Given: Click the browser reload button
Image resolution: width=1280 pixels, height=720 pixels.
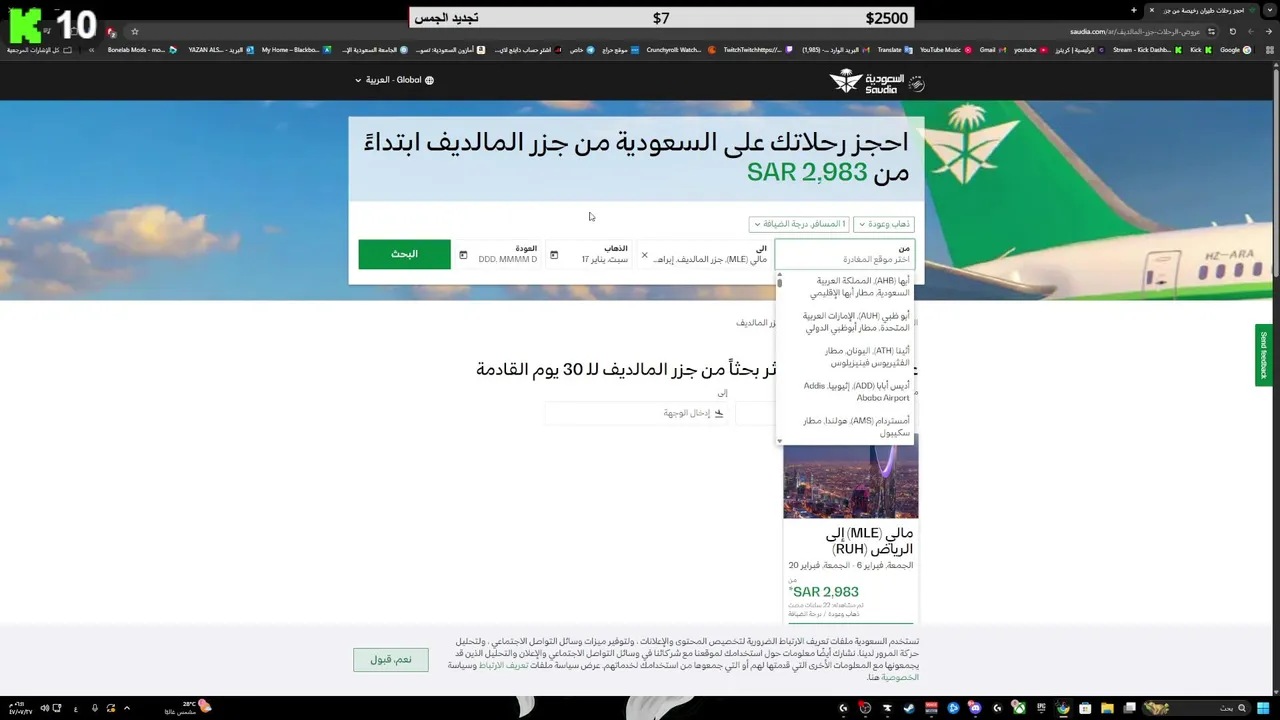Looking at the screenshot, I should tap(1233, 32).
